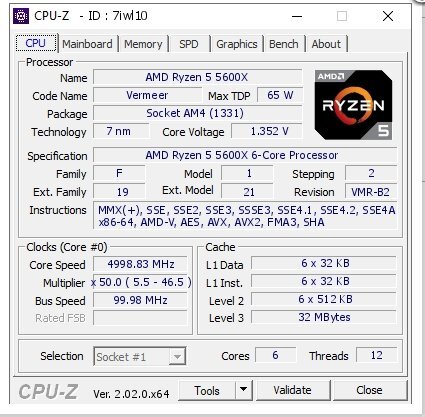Click the Instructions list field
The height and width of the screenshot is (417, 425).
click(246, 216)
